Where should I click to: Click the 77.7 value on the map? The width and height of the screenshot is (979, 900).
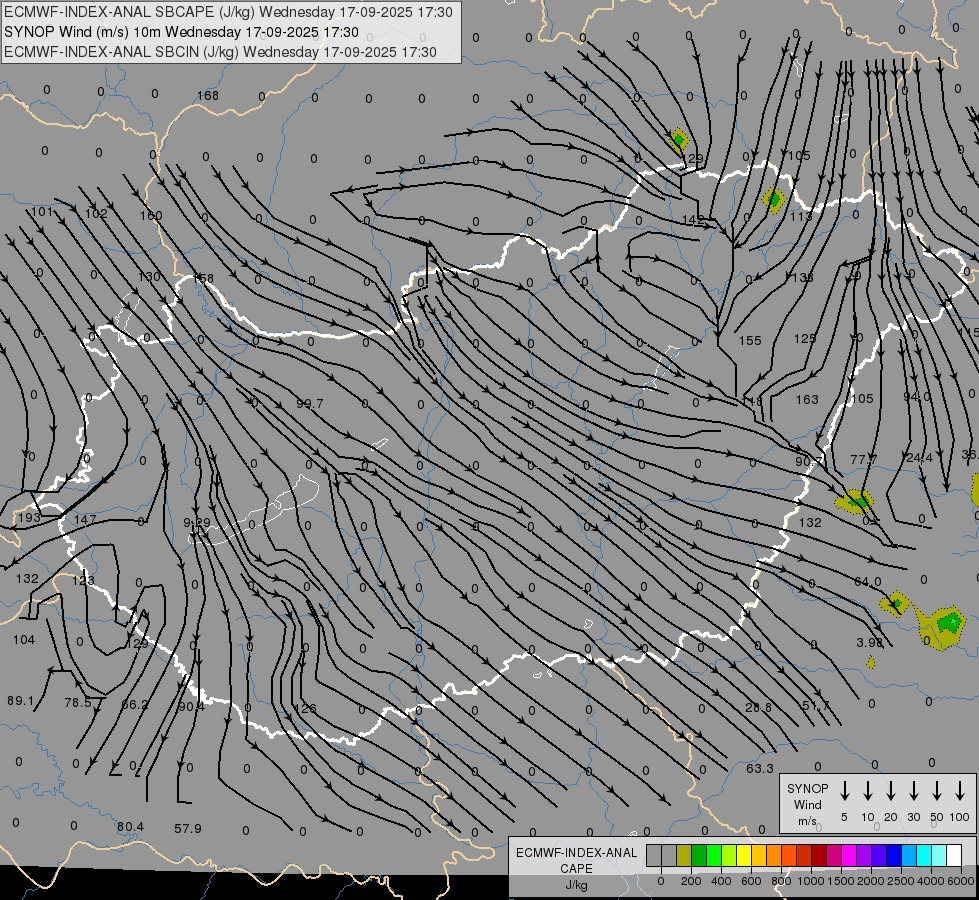[863, 460]
